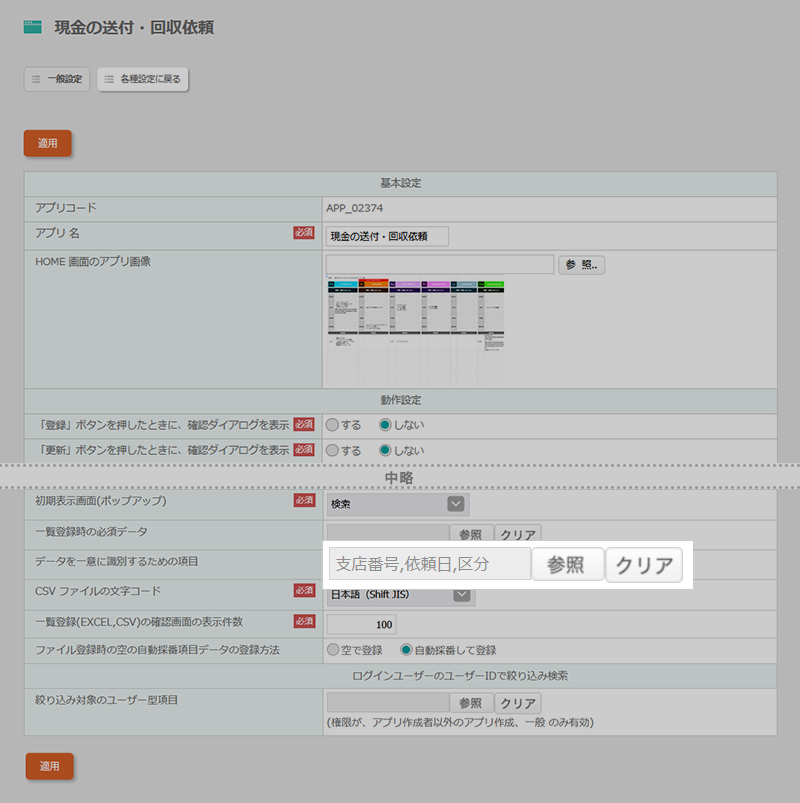800x803 pixels.
Task: Open 一般設定 from the top toolbar
Action: click(57, 79)
